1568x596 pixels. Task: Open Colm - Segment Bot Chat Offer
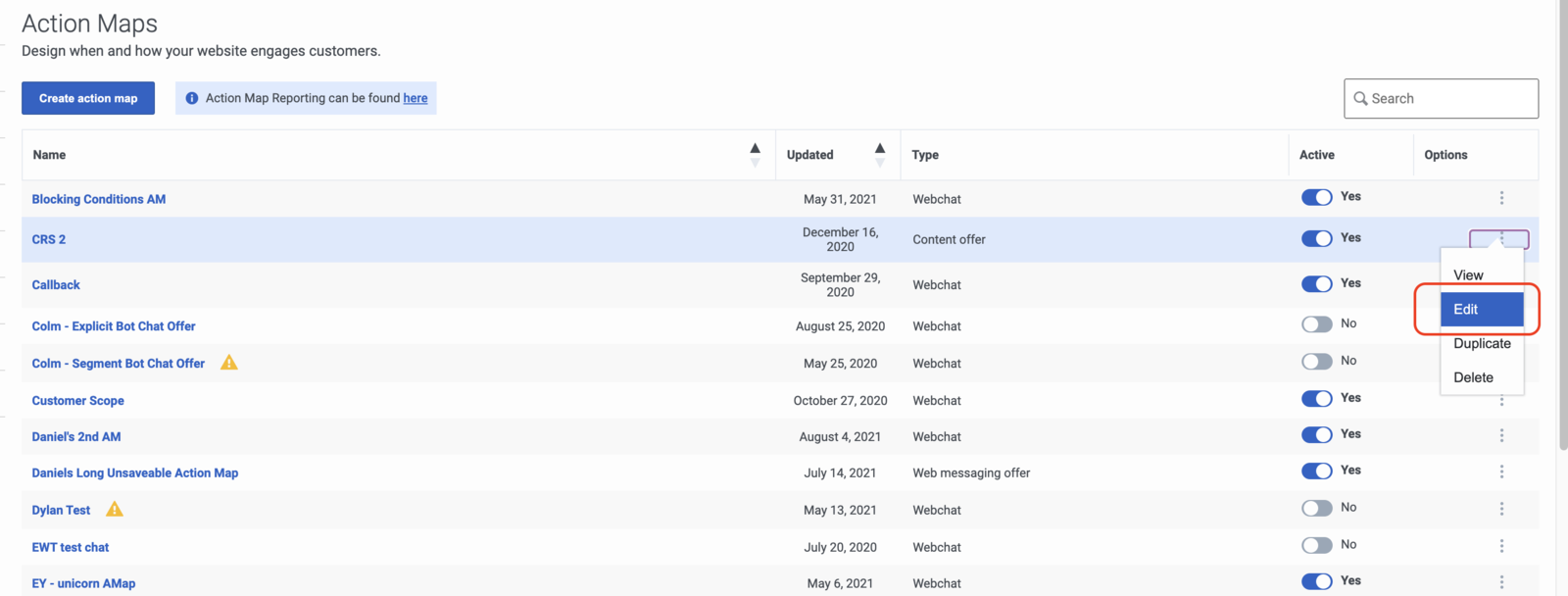pos(119,363)
